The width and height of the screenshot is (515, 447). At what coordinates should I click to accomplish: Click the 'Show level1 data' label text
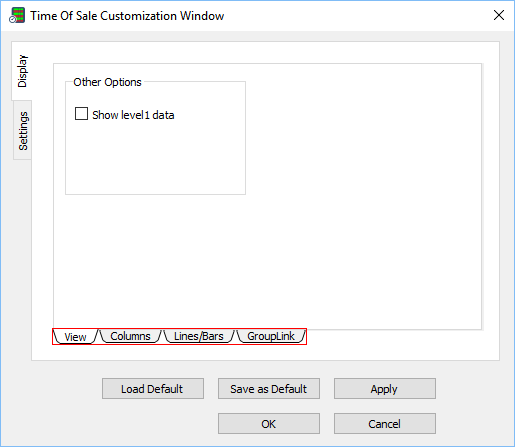click(x=133, y=115)
